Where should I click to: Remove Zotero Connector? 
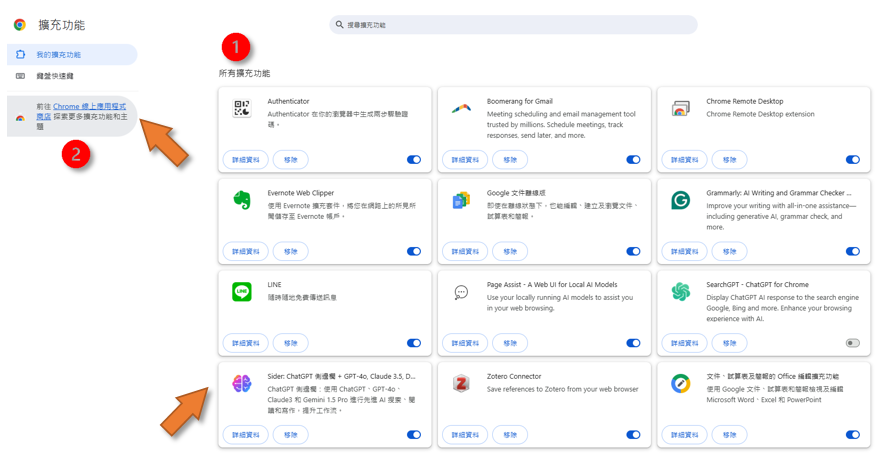click(510, 435)
